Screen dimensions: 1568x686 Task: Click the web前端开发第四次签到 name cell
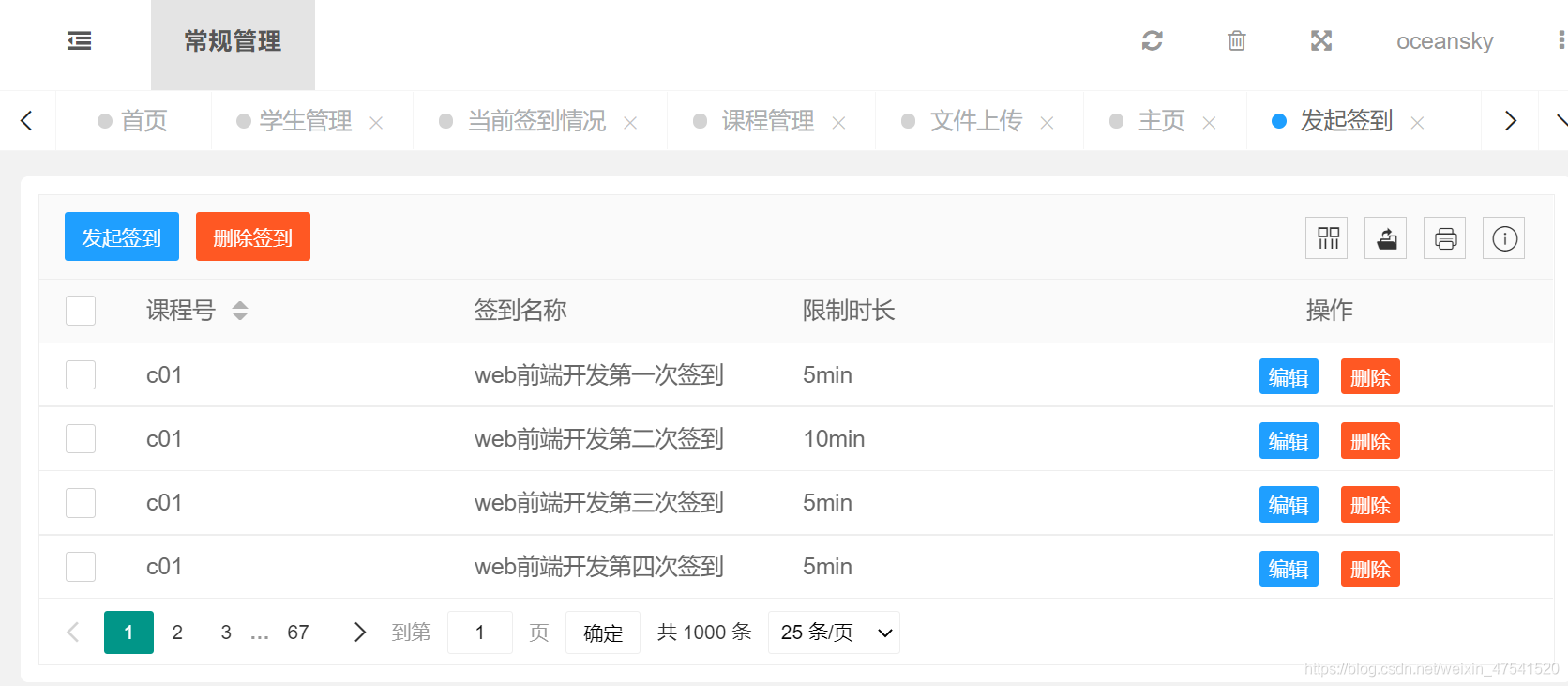point(599,567)
